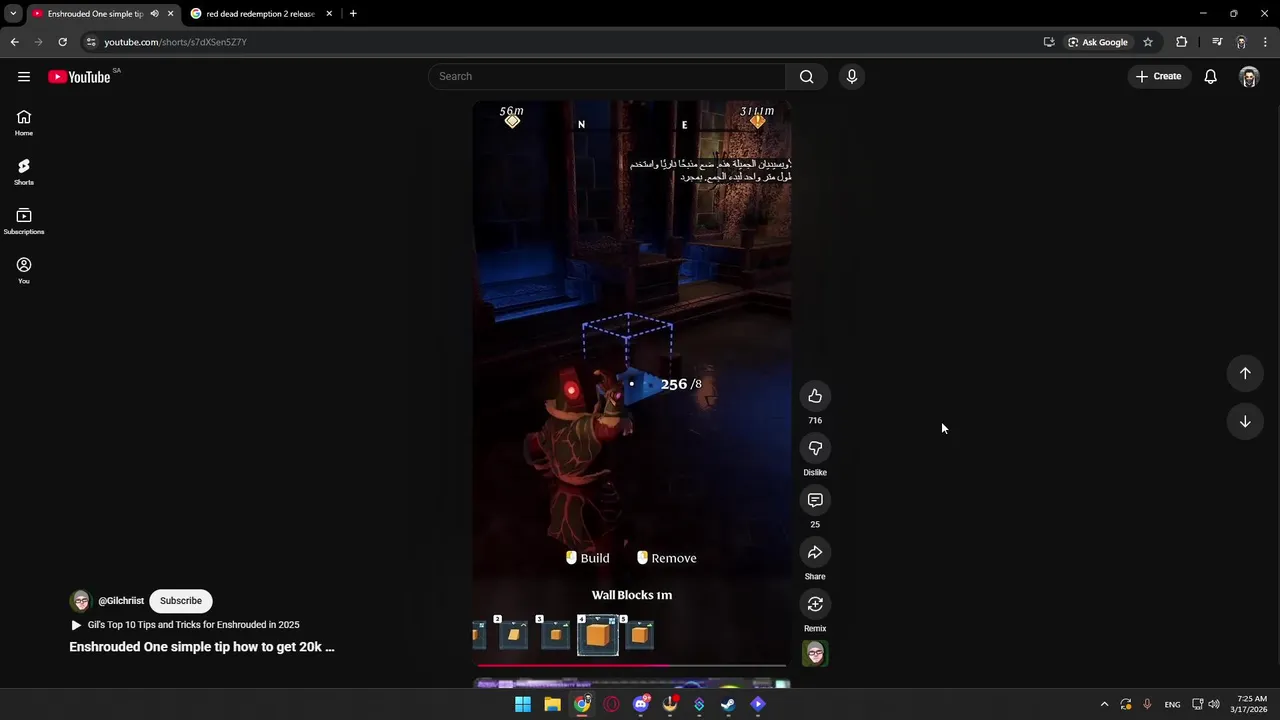Click the YouTube logo

pos(79,77)
